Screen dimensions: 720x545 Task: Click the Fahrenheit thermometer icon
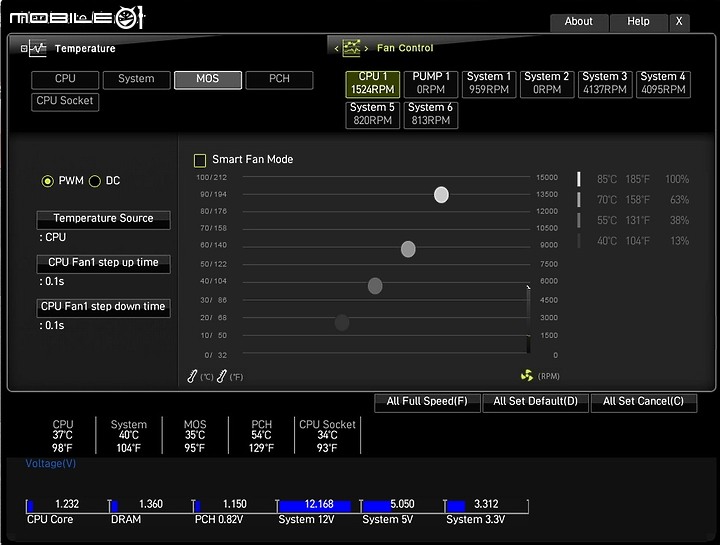pos(221,376)
